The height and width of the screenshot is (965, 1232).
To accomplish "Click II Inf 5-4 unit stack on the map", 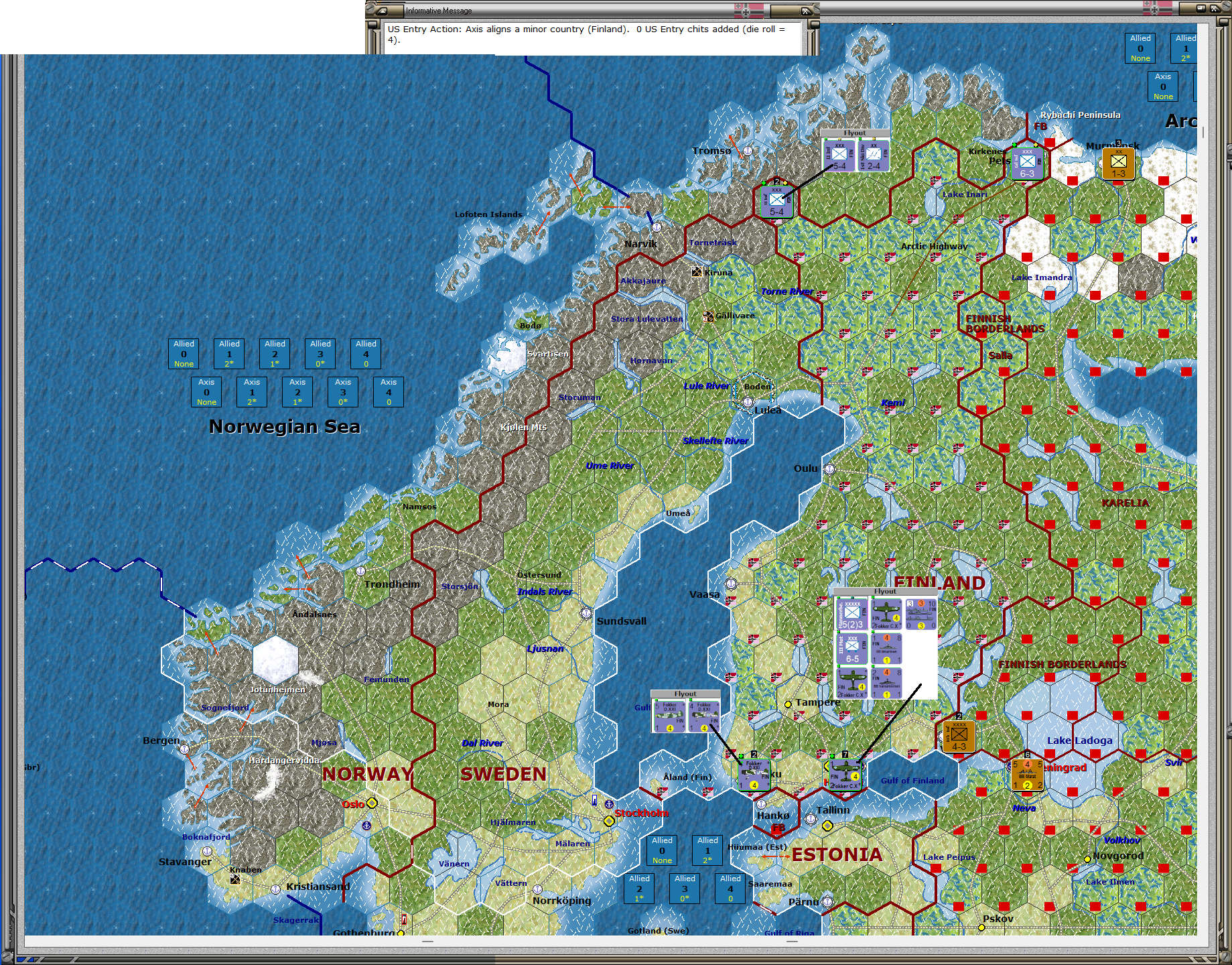I will (x=777, y=200).
